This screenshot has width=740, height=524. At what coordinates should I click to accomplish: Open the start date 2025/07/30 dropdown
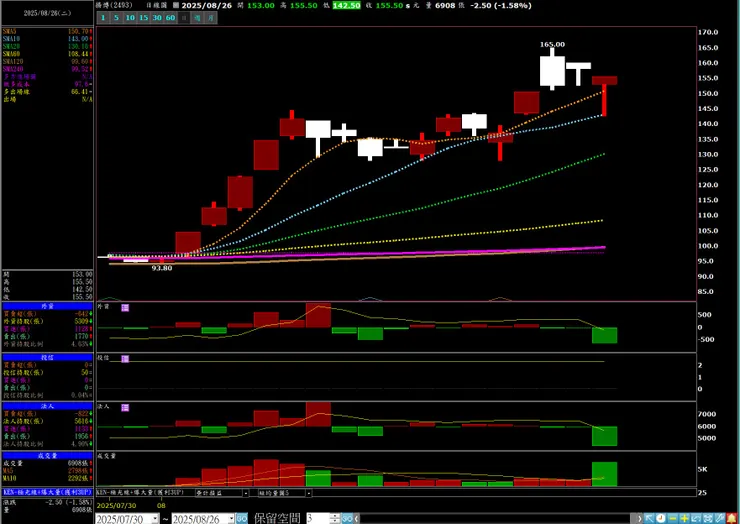pyautogui.click(x=155, y=519)
